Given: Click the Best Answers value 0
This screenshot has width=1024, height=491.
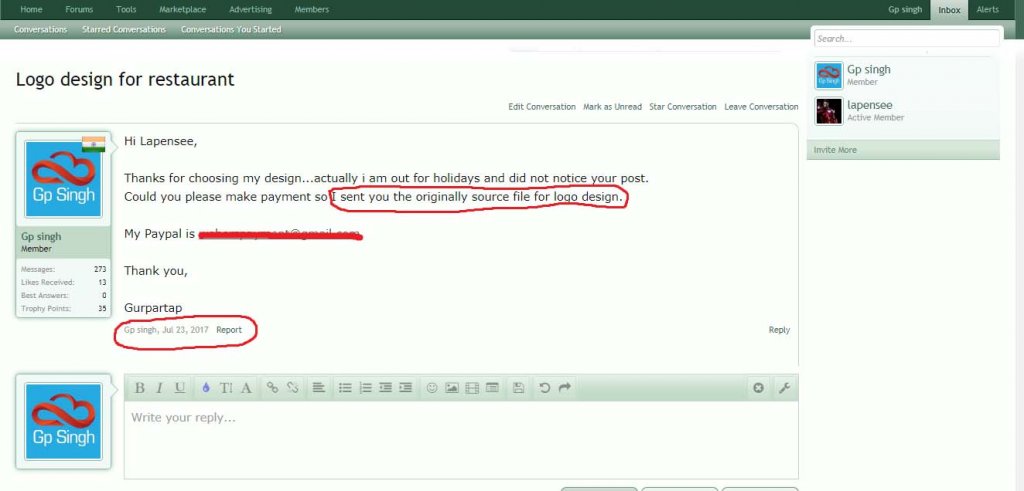Looking at the screenshot, I should 104,295.
